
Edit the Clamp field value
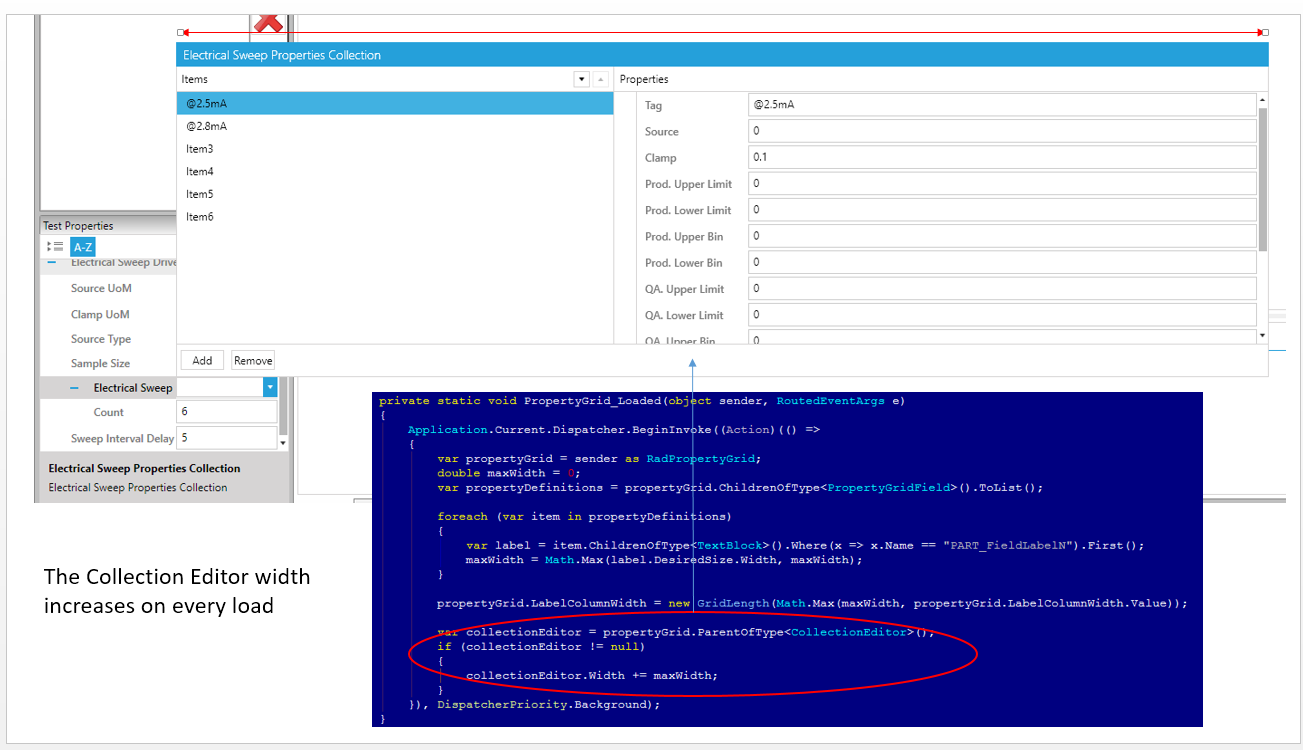click(1002, 157)
